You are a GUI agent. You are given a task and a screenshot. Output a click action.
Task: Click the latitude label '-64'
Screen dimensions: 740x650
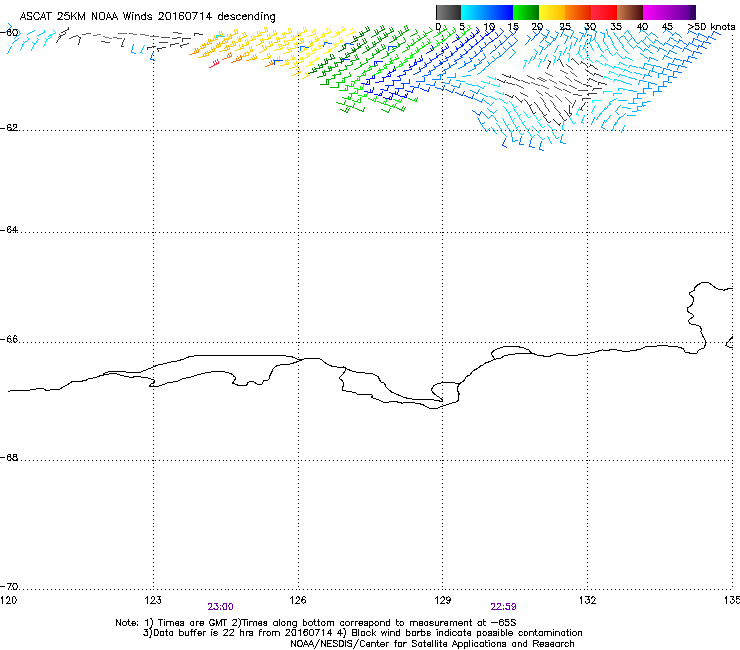pyautogui.click(x=9, y=230)
